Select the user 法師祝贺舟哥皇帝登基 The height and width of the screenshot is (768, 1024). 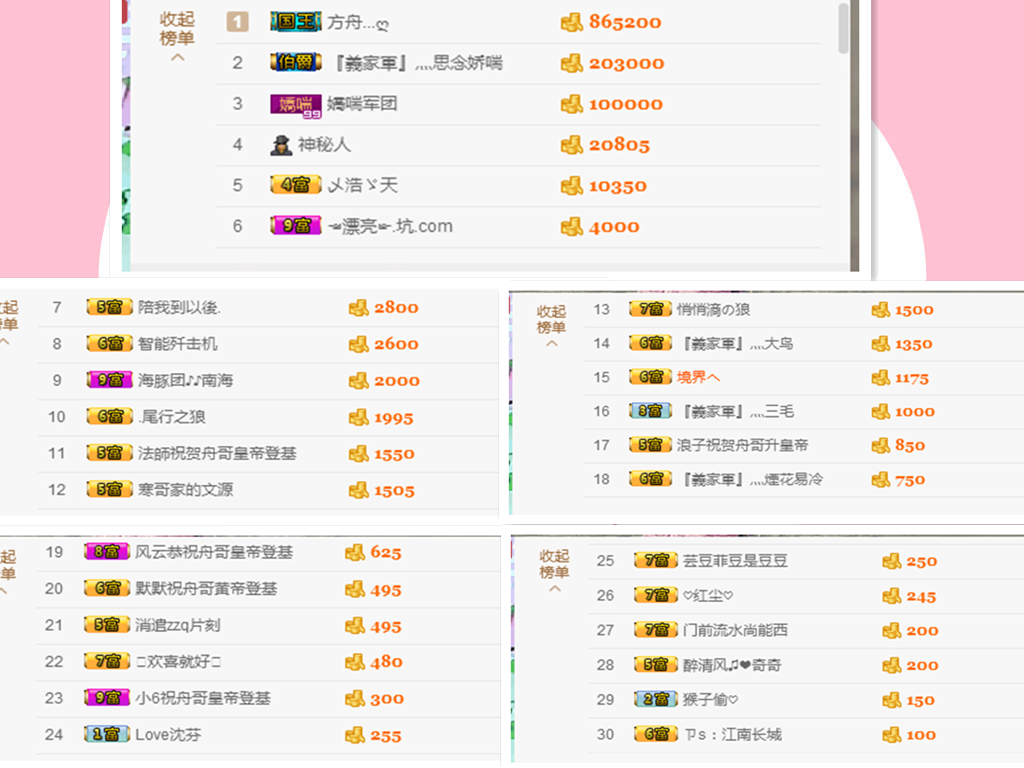(x=217, y=453)
